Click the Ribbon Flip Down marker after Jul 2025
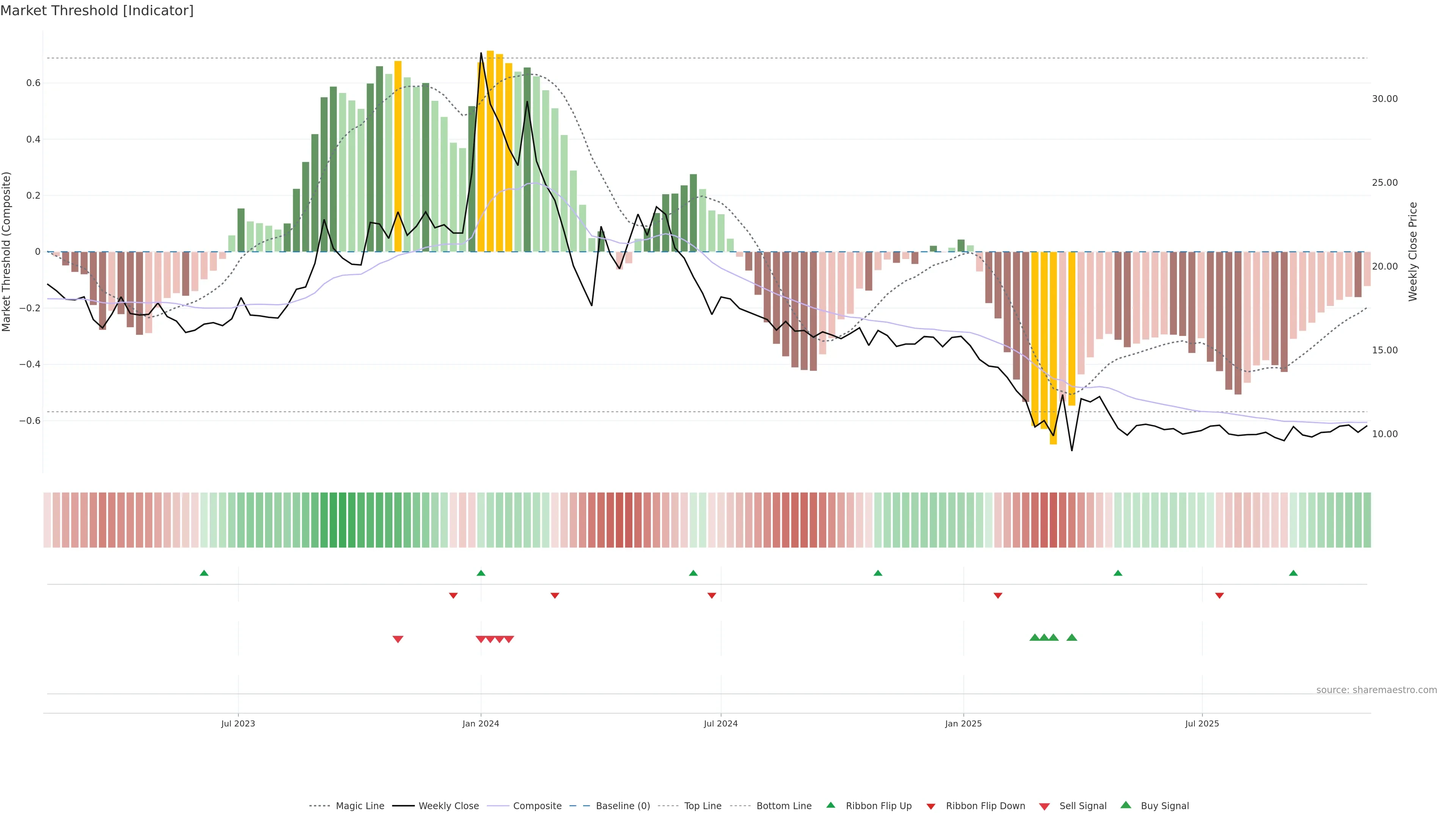Image resolution: width=1456 pixels, height=819 pixels. coord(1219,596)
